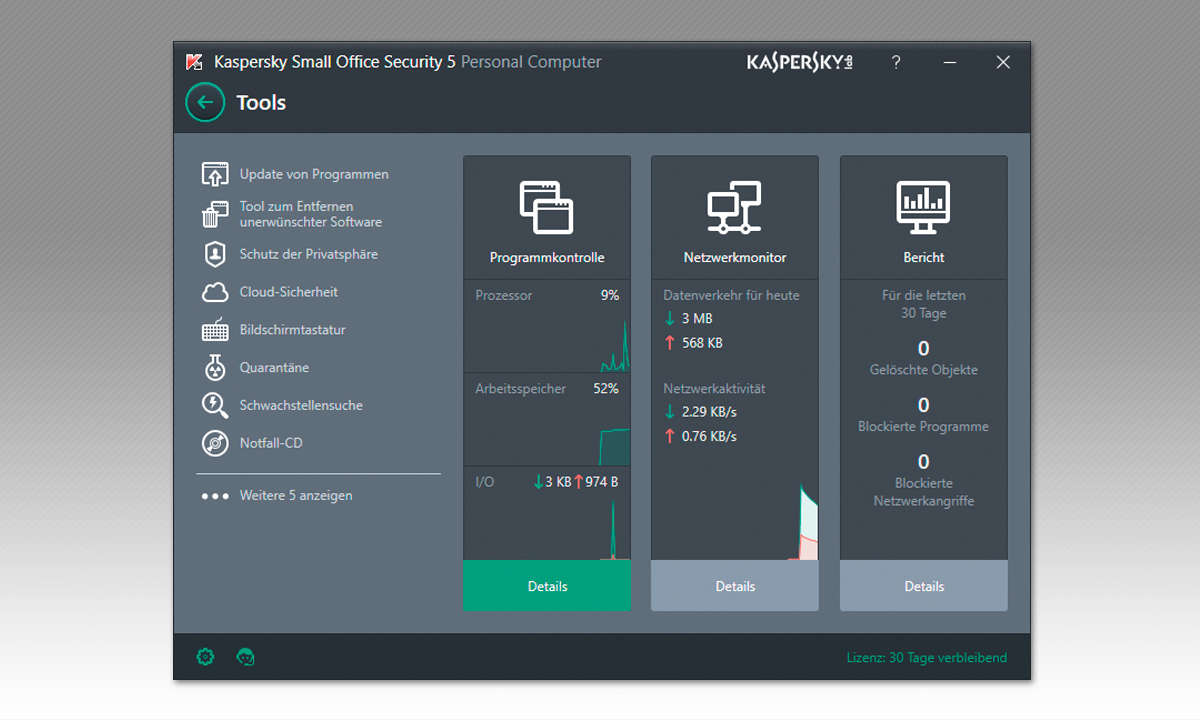
Task: Launch Bildschirmtastatur from the tools list
Action: pos(293,330)
